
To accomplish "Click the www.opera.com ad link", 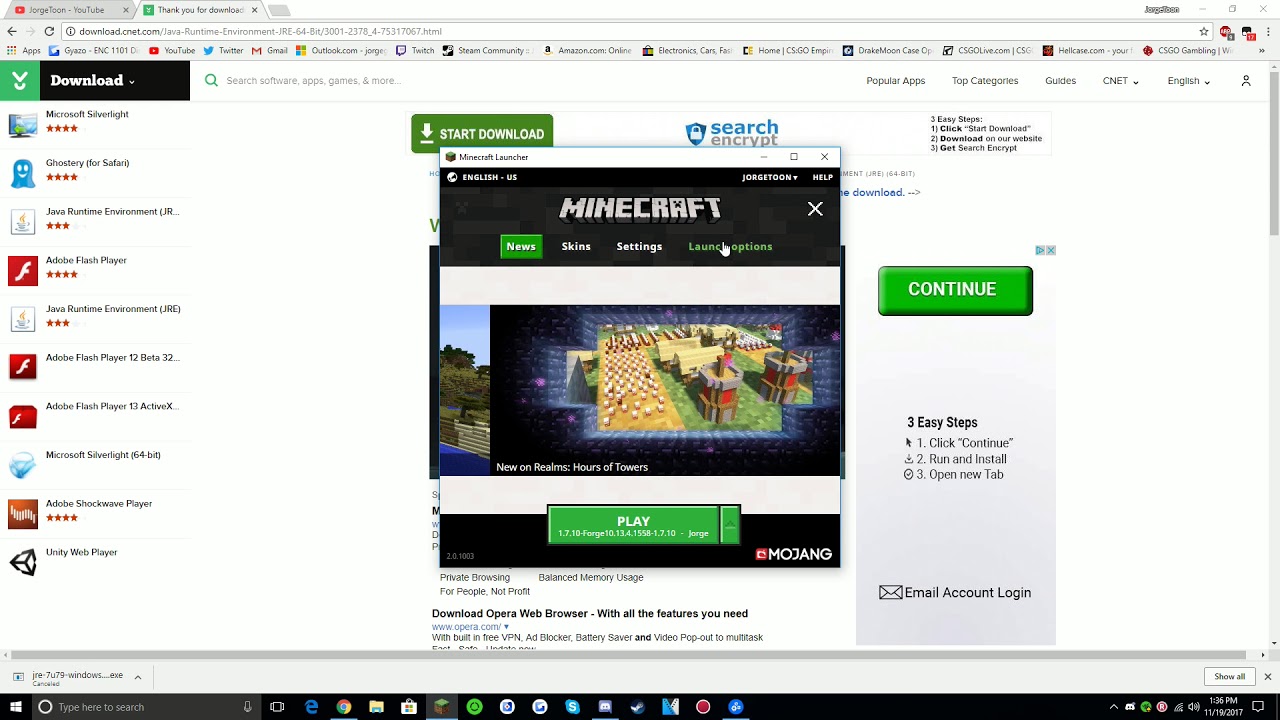I will tap(466, 627).
